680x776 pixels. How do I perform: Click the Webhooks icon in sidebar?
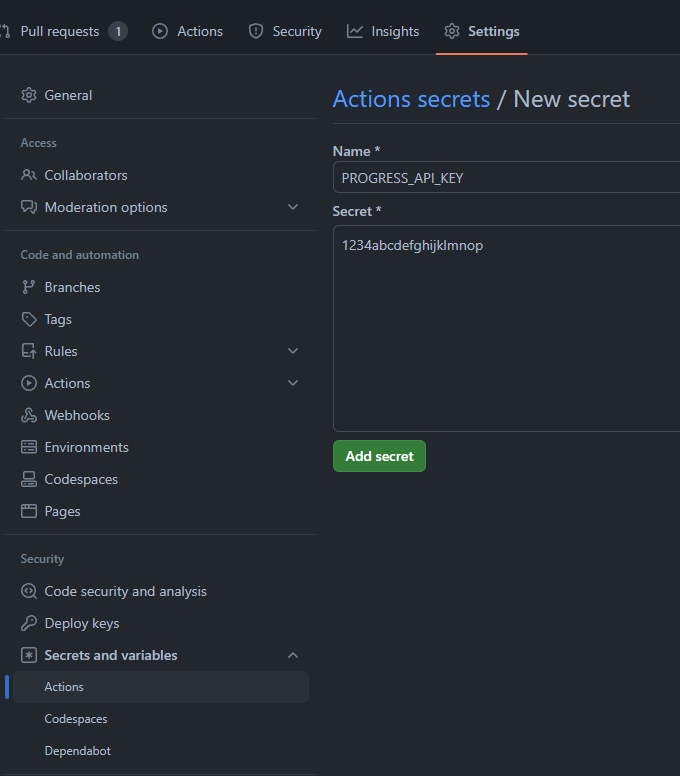click(29, 415)
